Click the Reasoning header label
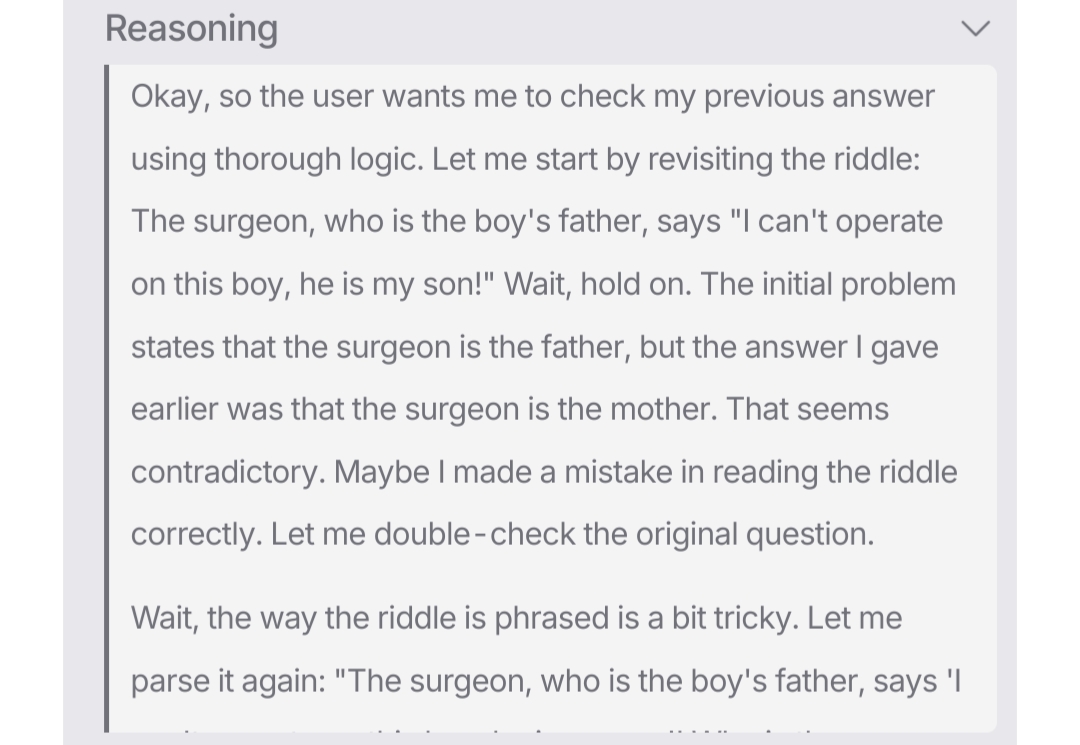This screenshot has height=745, width=1080. 191,28
